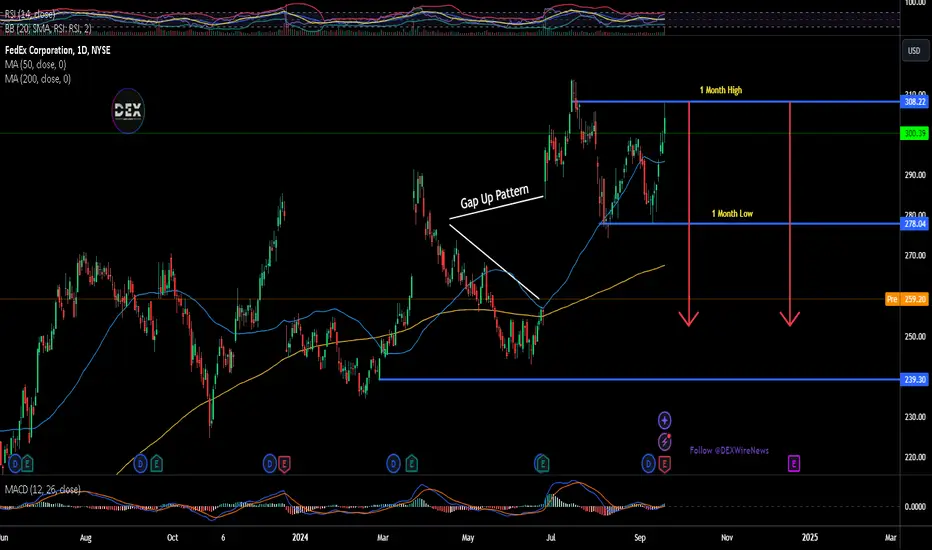Click the dividend D marker near Mar 2024
Screen dimensions: 932x550
coord(393,463)
